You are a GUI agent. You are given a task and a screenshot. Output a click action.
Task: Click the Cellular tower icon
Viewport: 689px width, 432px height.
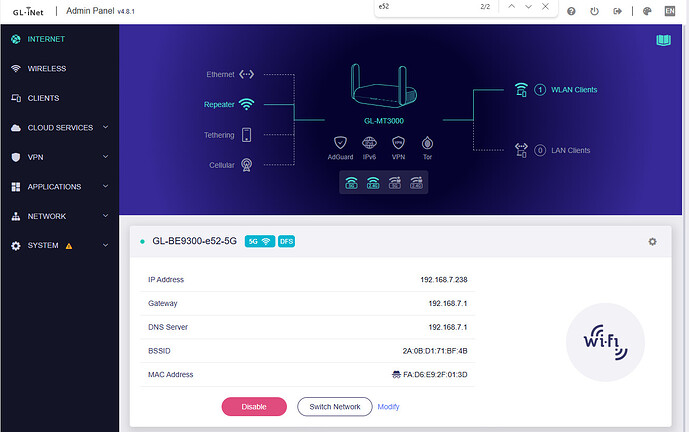click(x=246, y=165)
